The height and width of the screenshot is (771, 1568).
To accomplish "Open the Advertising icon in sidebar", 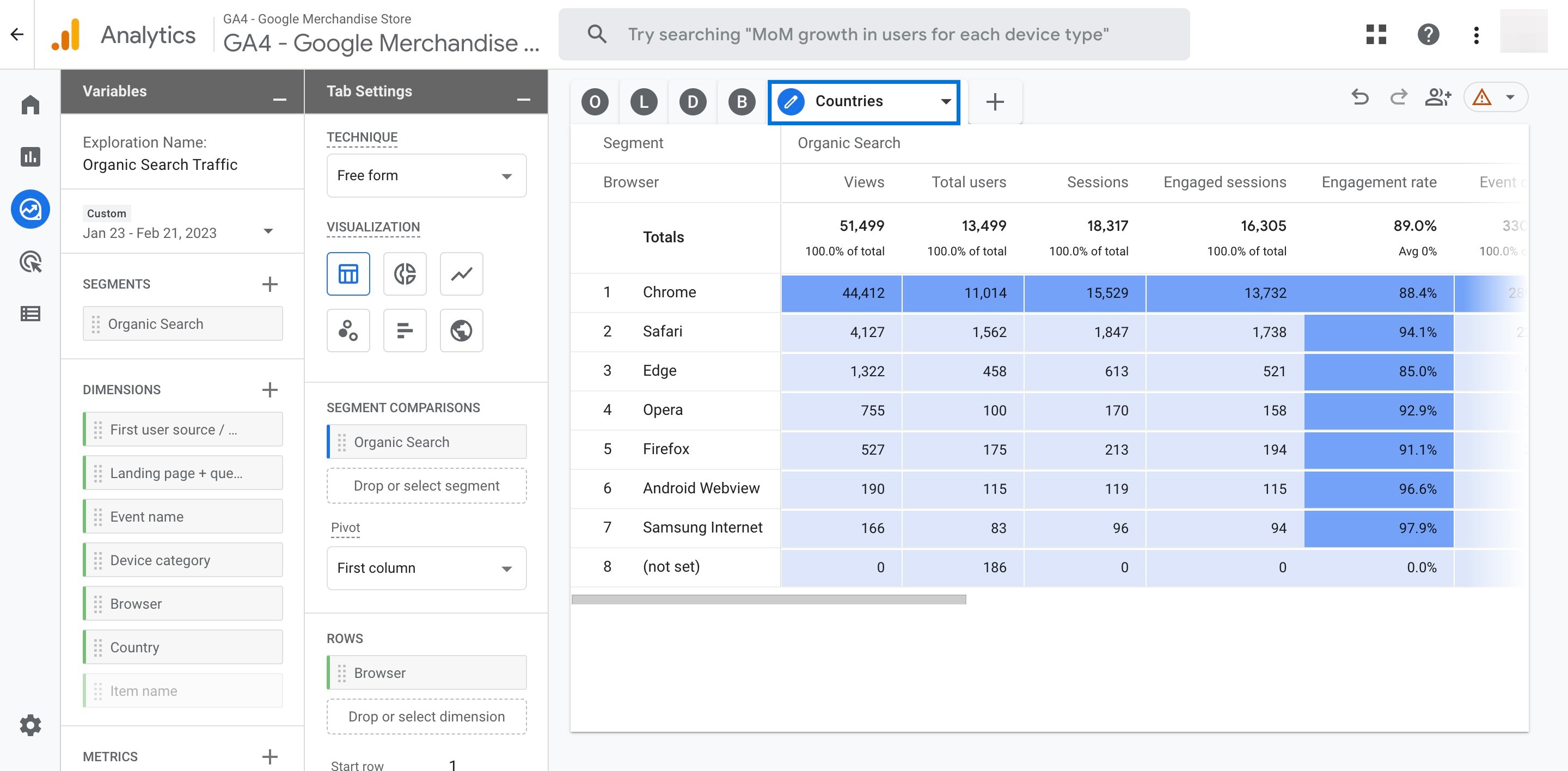I will [x=30, y=262].
